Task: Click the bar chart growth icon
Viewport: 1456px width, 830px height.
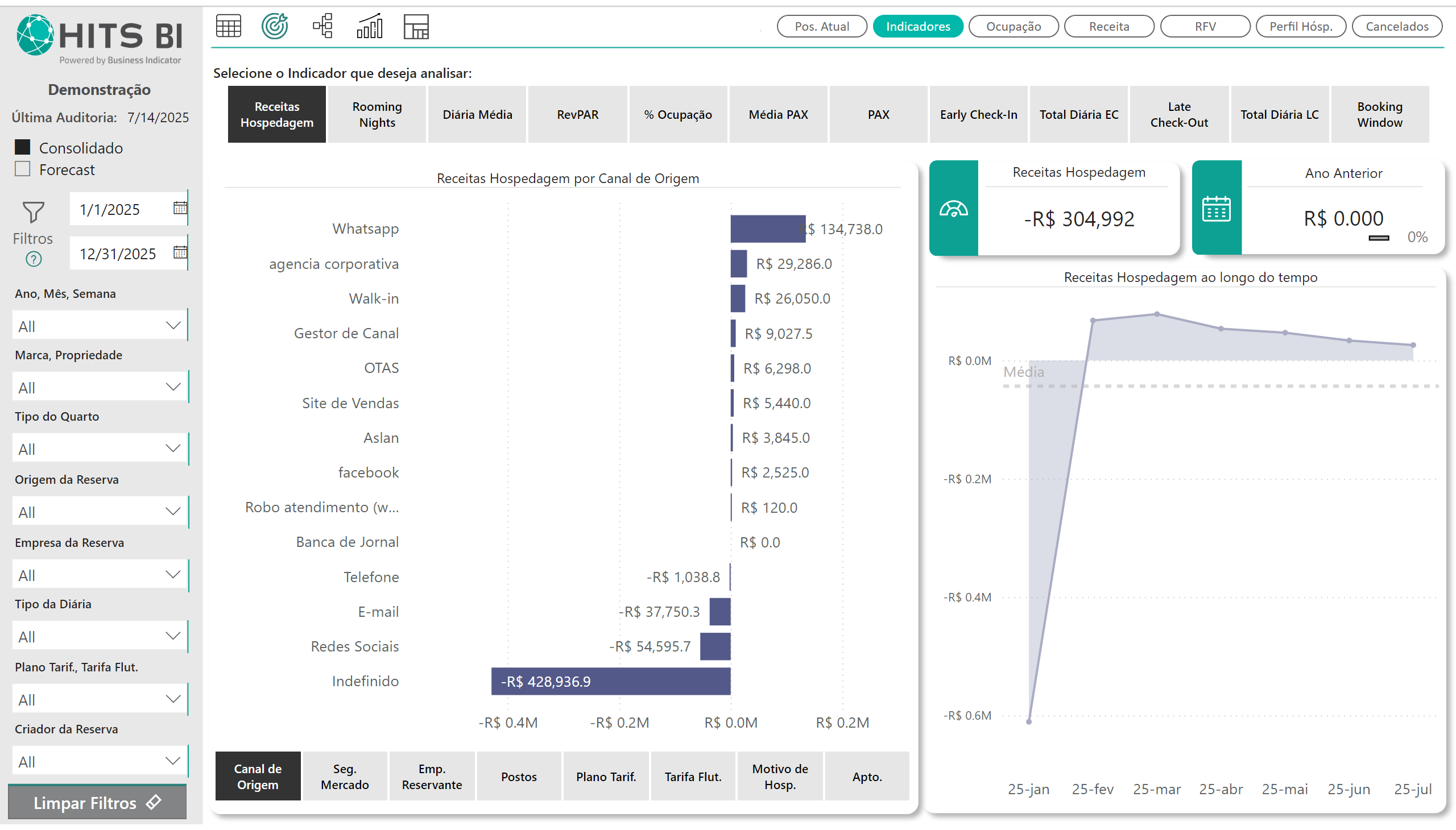Action: click(x=370, y=26)
